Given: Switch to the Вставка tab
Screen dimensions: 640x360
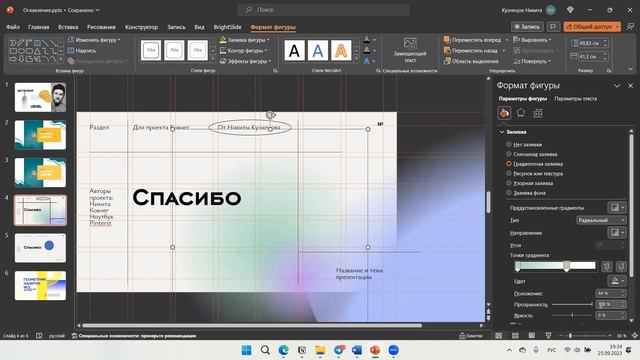Looking at the screenshot, I should tap(68, 27).
